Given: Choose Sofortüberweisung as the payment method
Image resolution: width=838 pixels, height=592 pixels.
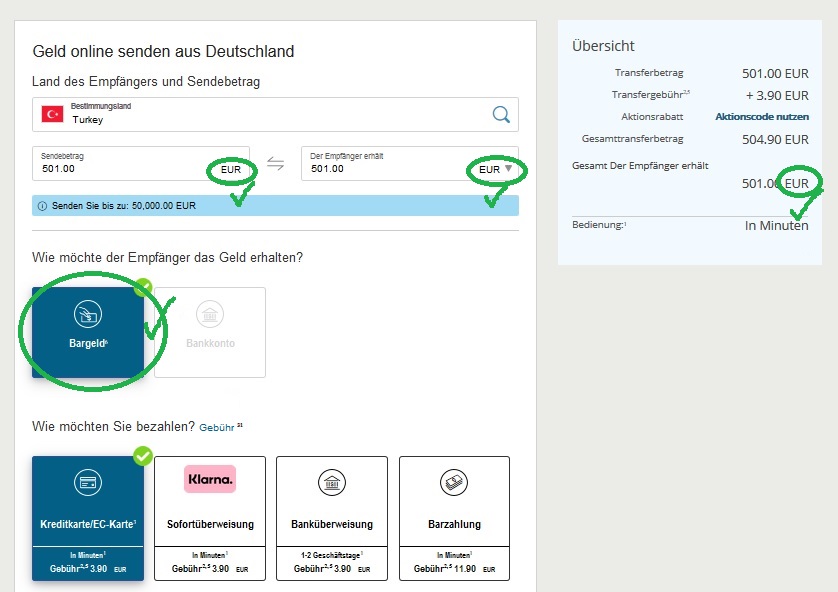Looking at the screenshot, I should (x=210, y=518).
